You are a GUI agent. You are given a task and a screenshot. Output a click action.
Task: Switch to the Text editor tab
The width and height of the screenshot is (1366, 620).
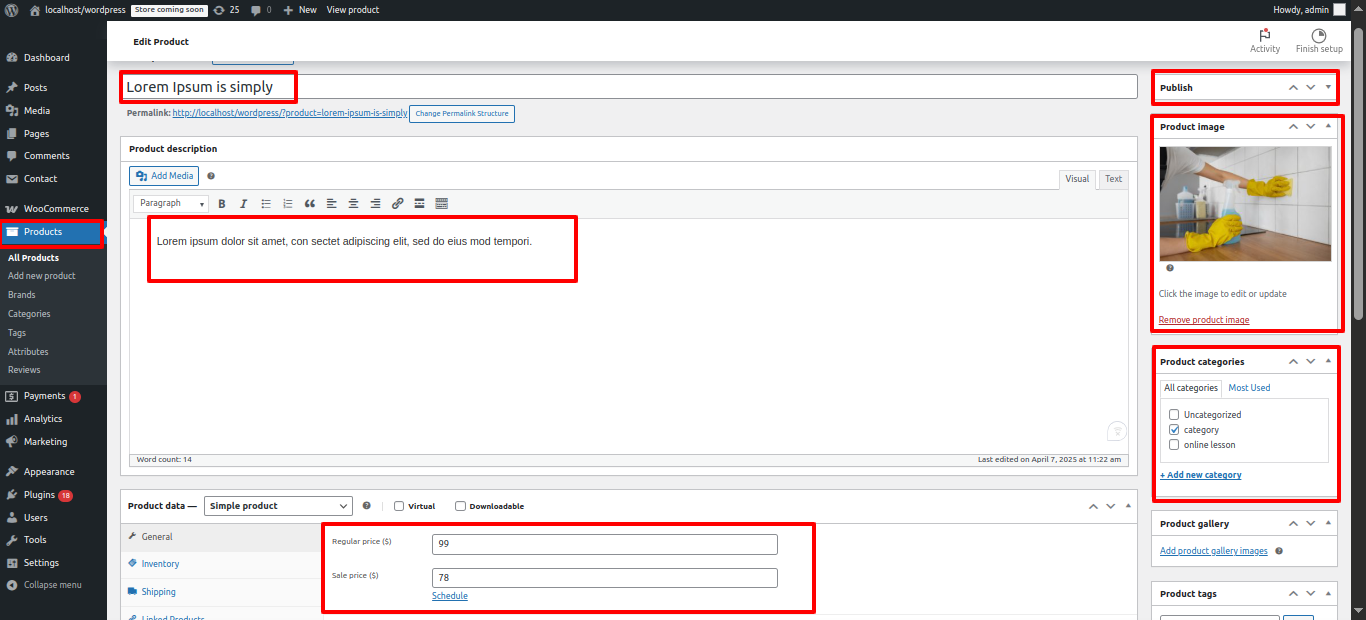point(1113,179)
